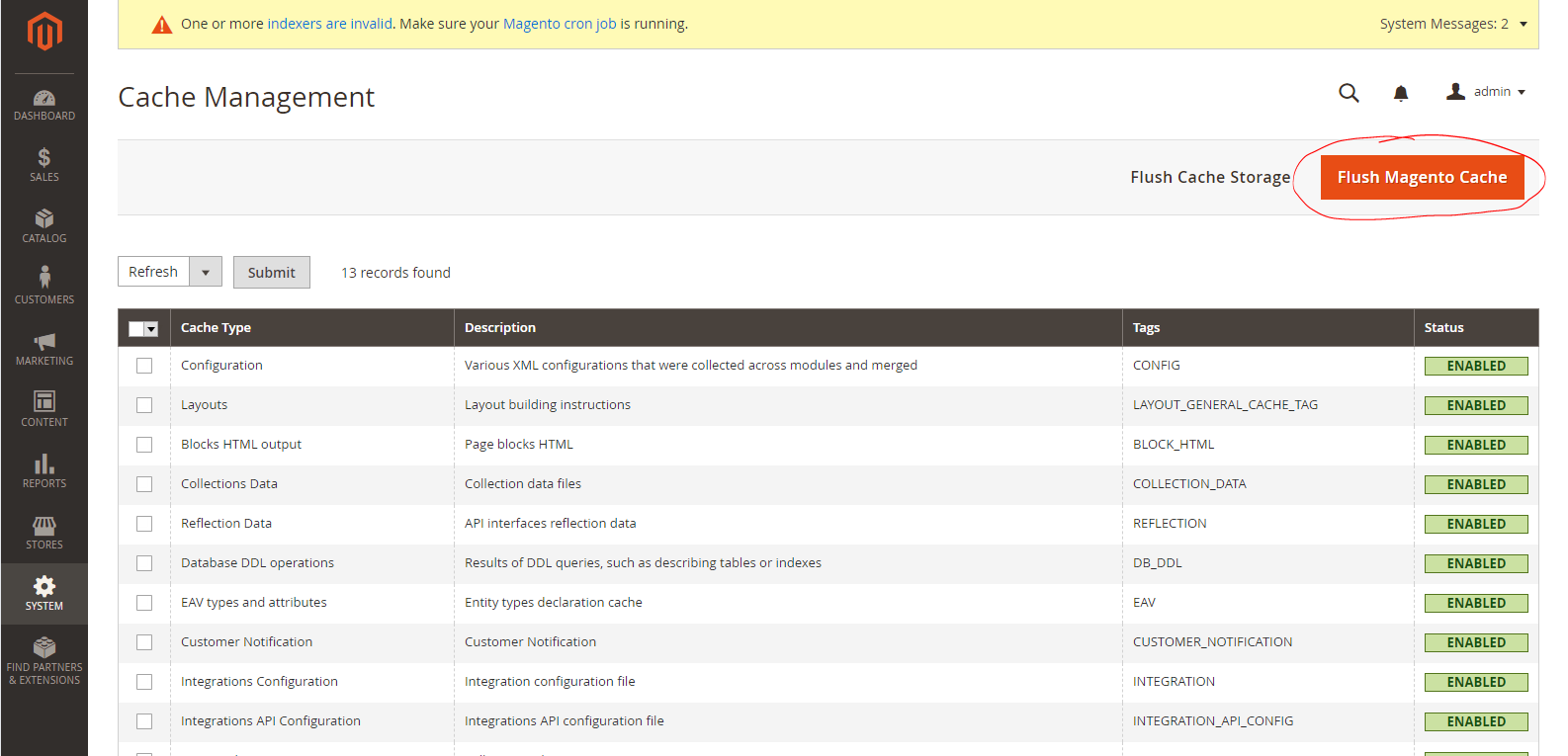1568x756 pixels.
Task: Click the search magnifier icon
Action: pyautogui.click(x=1349, y=93)
